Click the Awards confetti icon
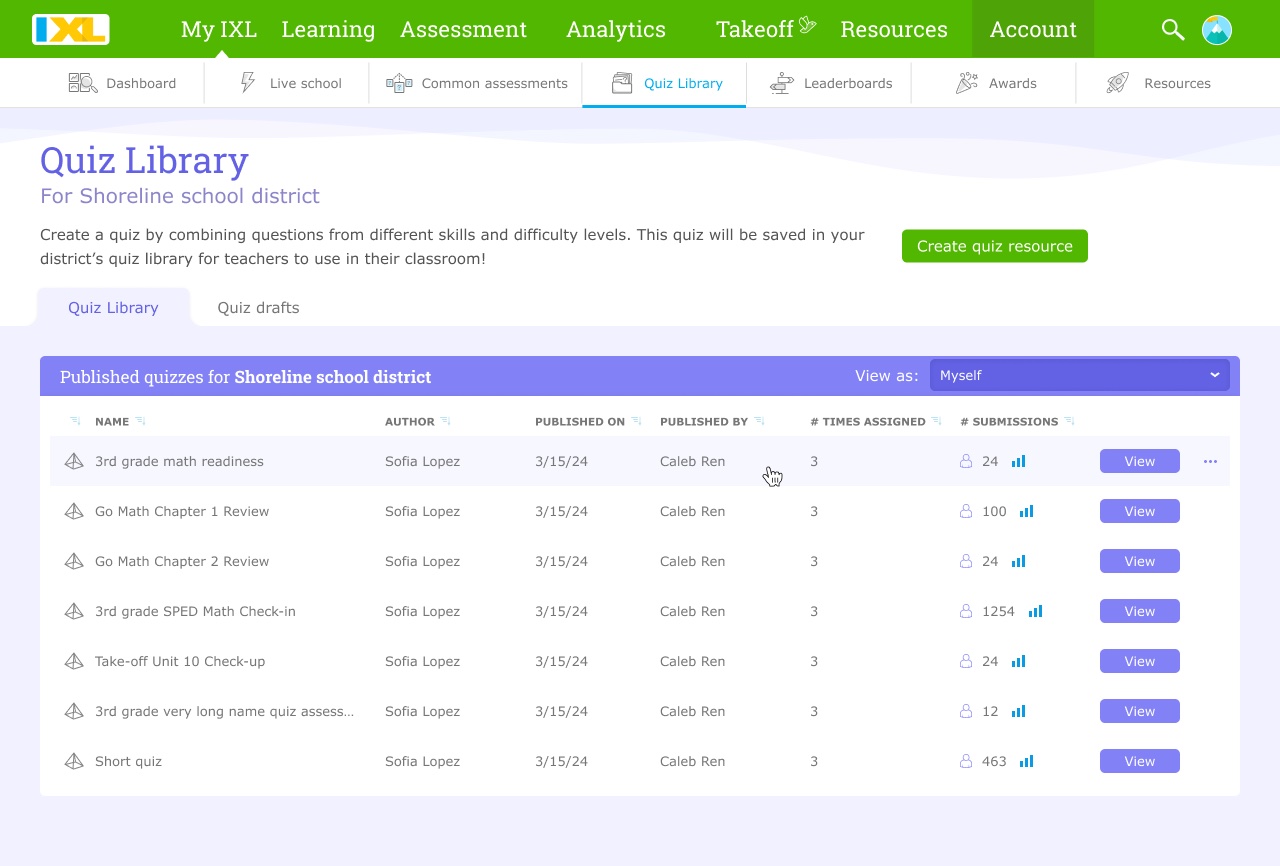 966,83
